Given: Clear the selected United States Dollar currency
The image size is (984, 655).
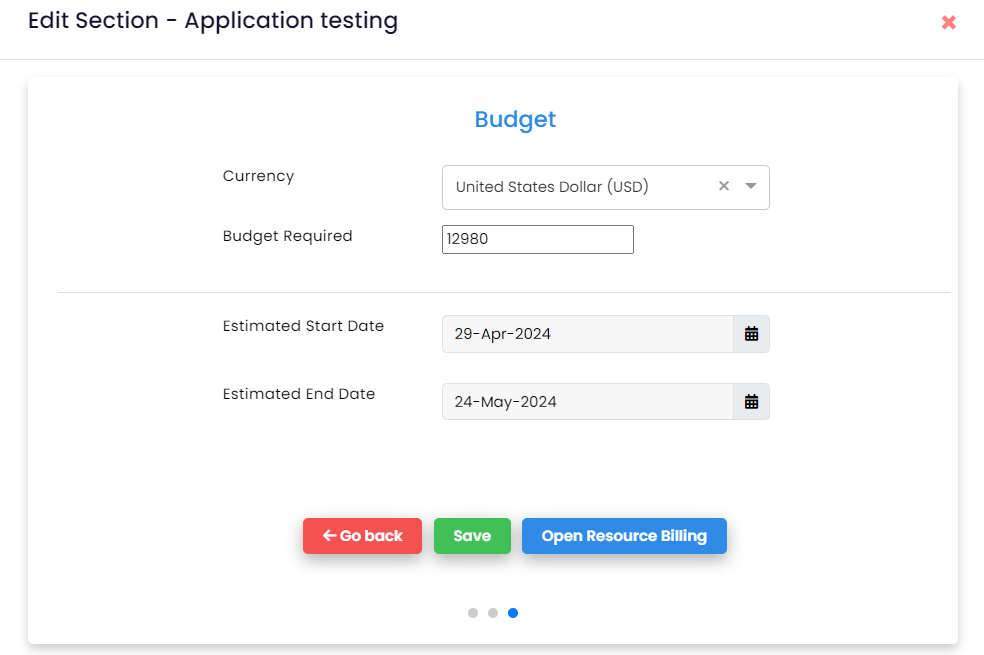Looking at the screenshot, I should 724,186.
